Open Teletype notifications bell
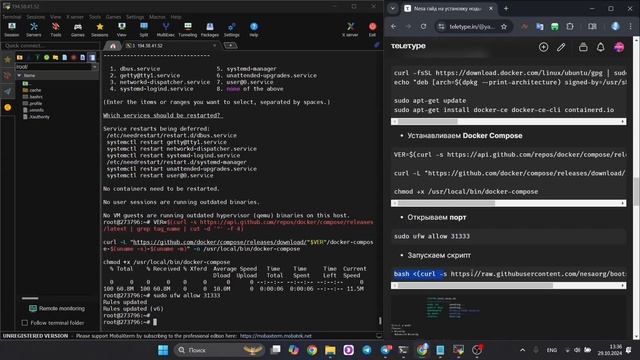 pyautogui.click(x=600, y=47)
